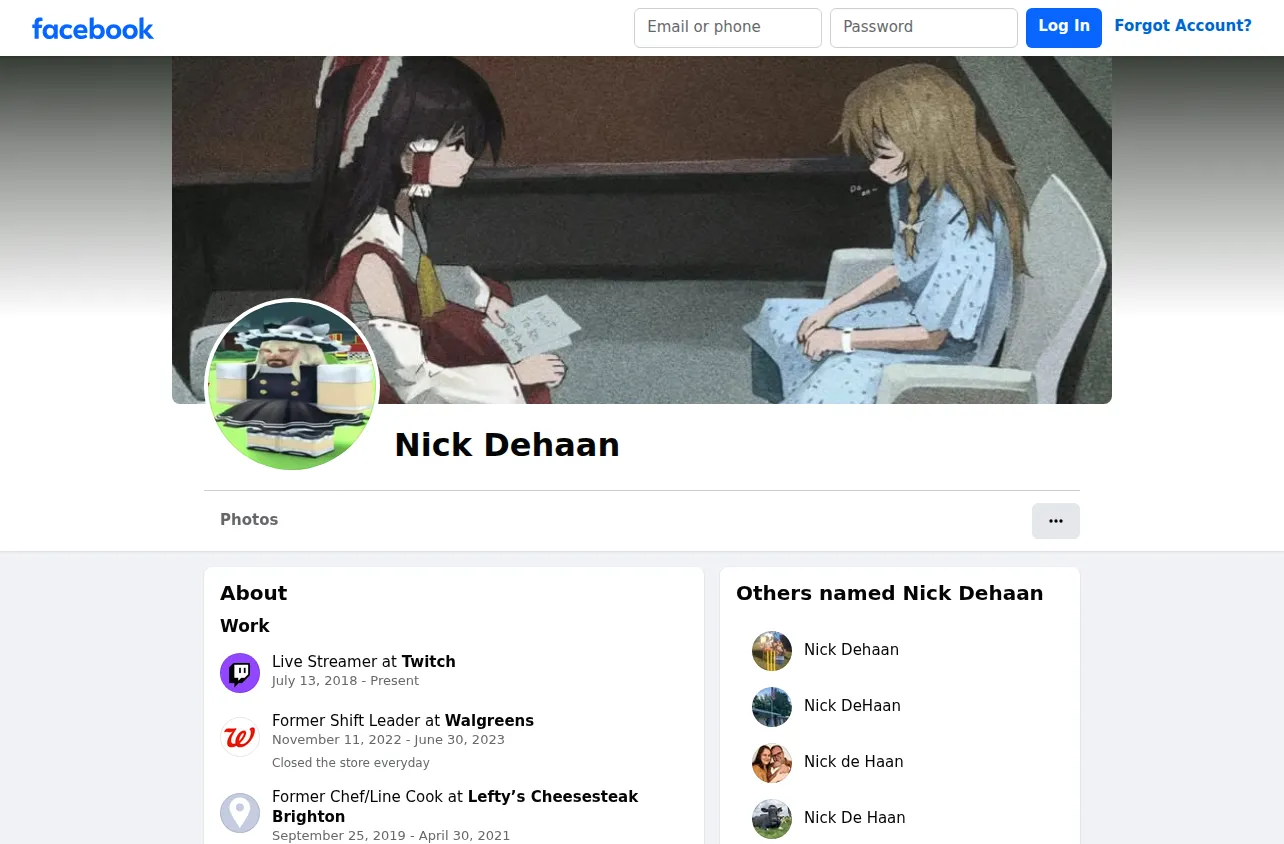Open the 'Nick DeHaan' name link

(x=852, y=706)
